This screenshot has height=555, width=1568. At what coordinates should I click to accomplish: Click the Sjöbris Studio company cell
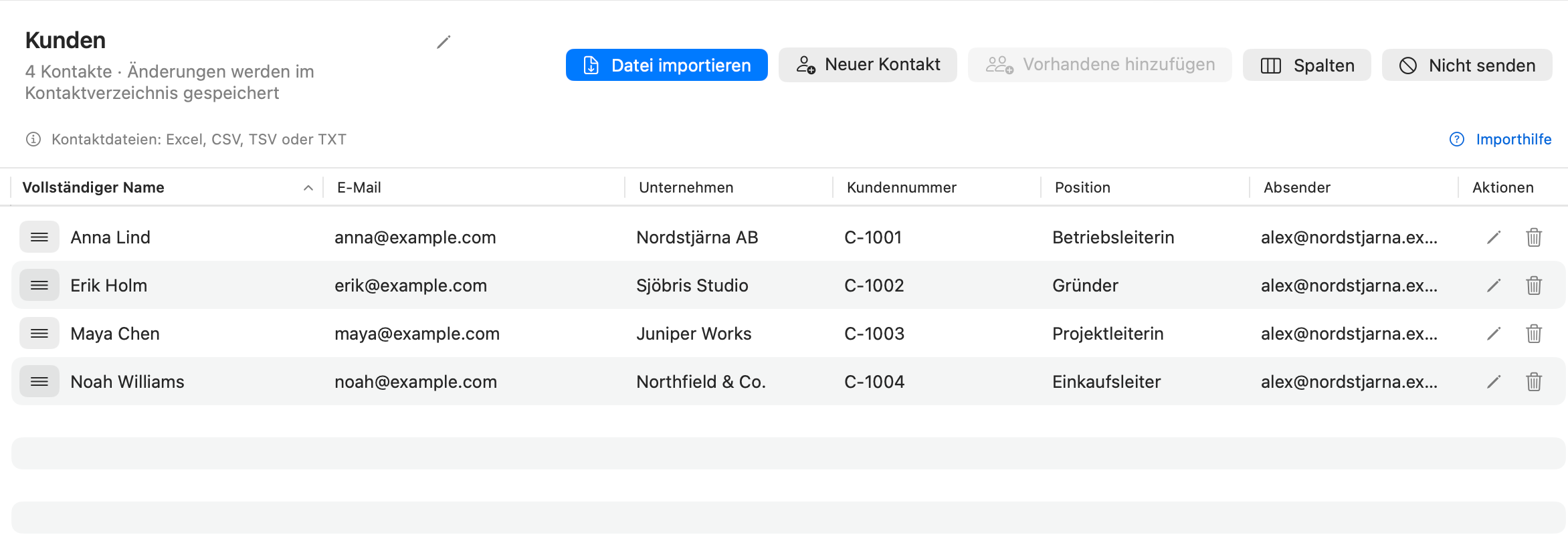pos(692,286)
